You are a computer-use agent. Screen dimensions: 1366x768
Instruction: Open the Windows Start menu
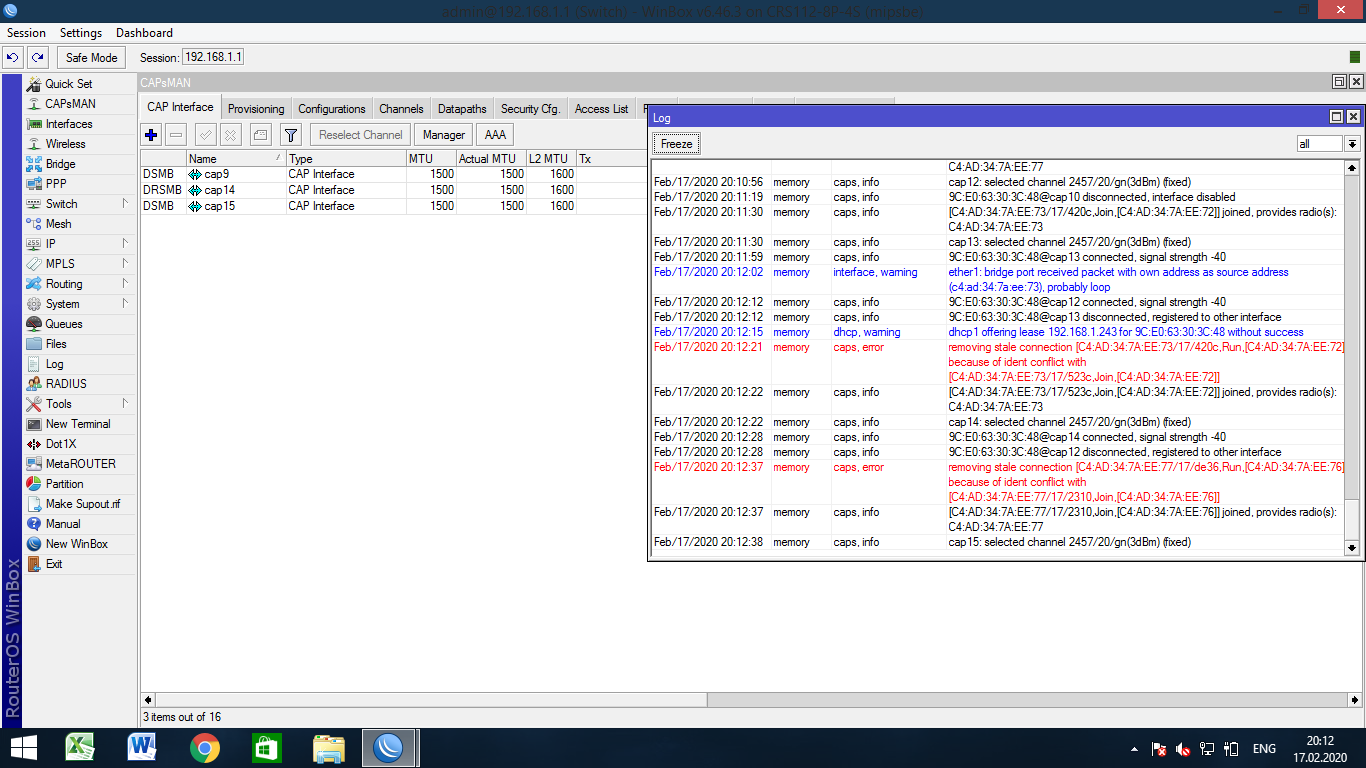pos(22,748)
